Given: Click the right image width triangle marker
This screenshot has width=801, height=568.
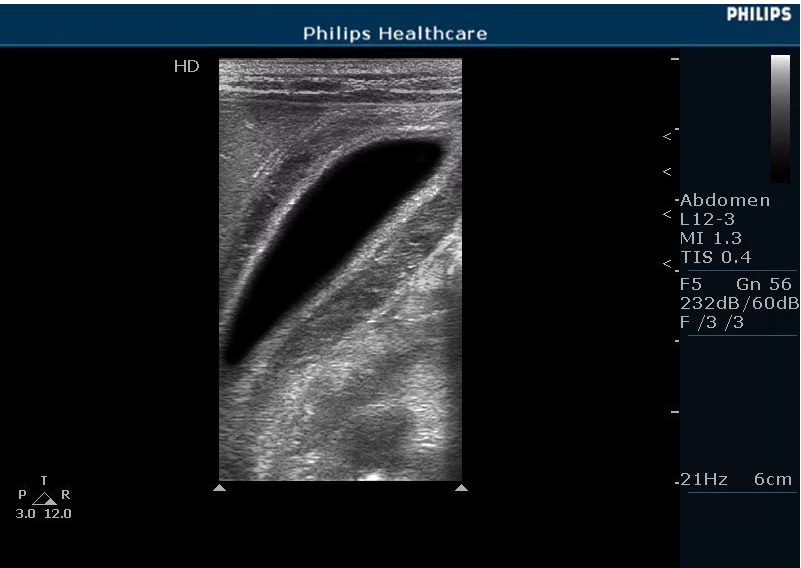Looking at the screenshot, I should click(x=461, y=488).
